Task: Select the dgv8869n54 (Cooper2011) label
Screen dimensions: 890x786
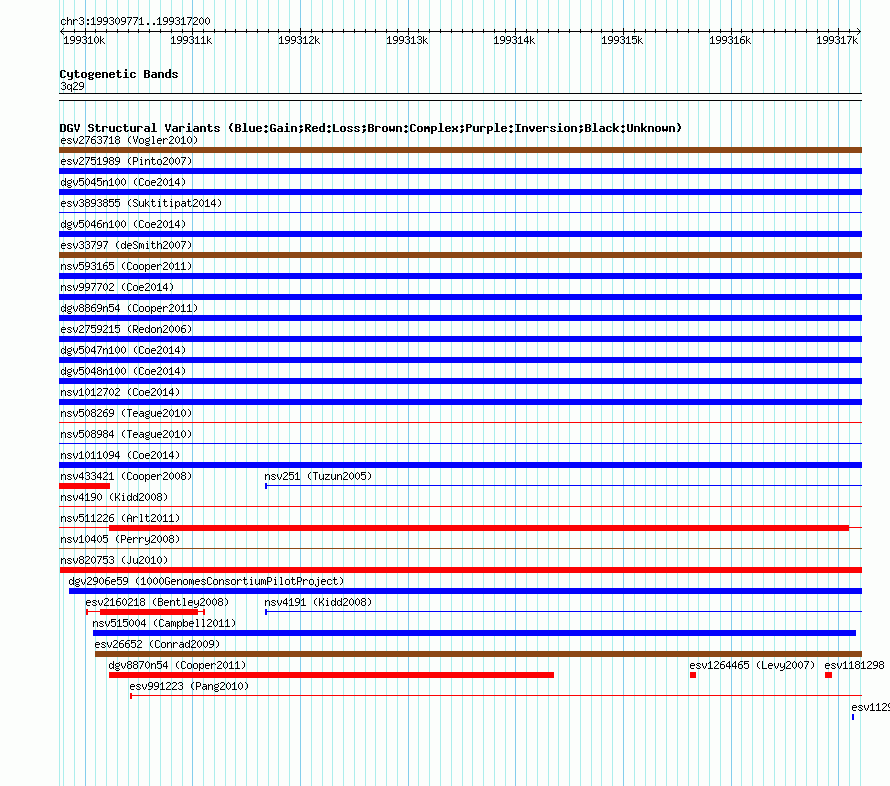Action: pyautogui.click(x=129, y=308)
